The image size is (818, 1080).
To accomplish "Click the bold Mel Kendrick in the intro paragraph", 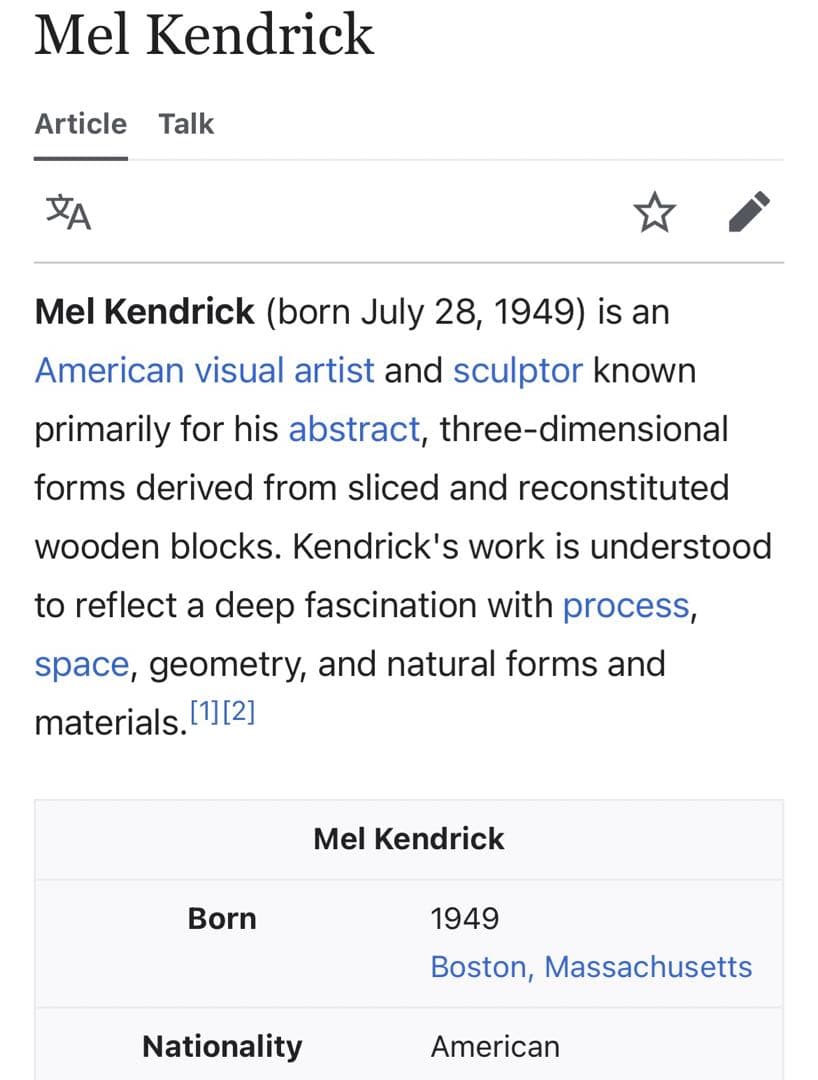I will coord(144,312).
